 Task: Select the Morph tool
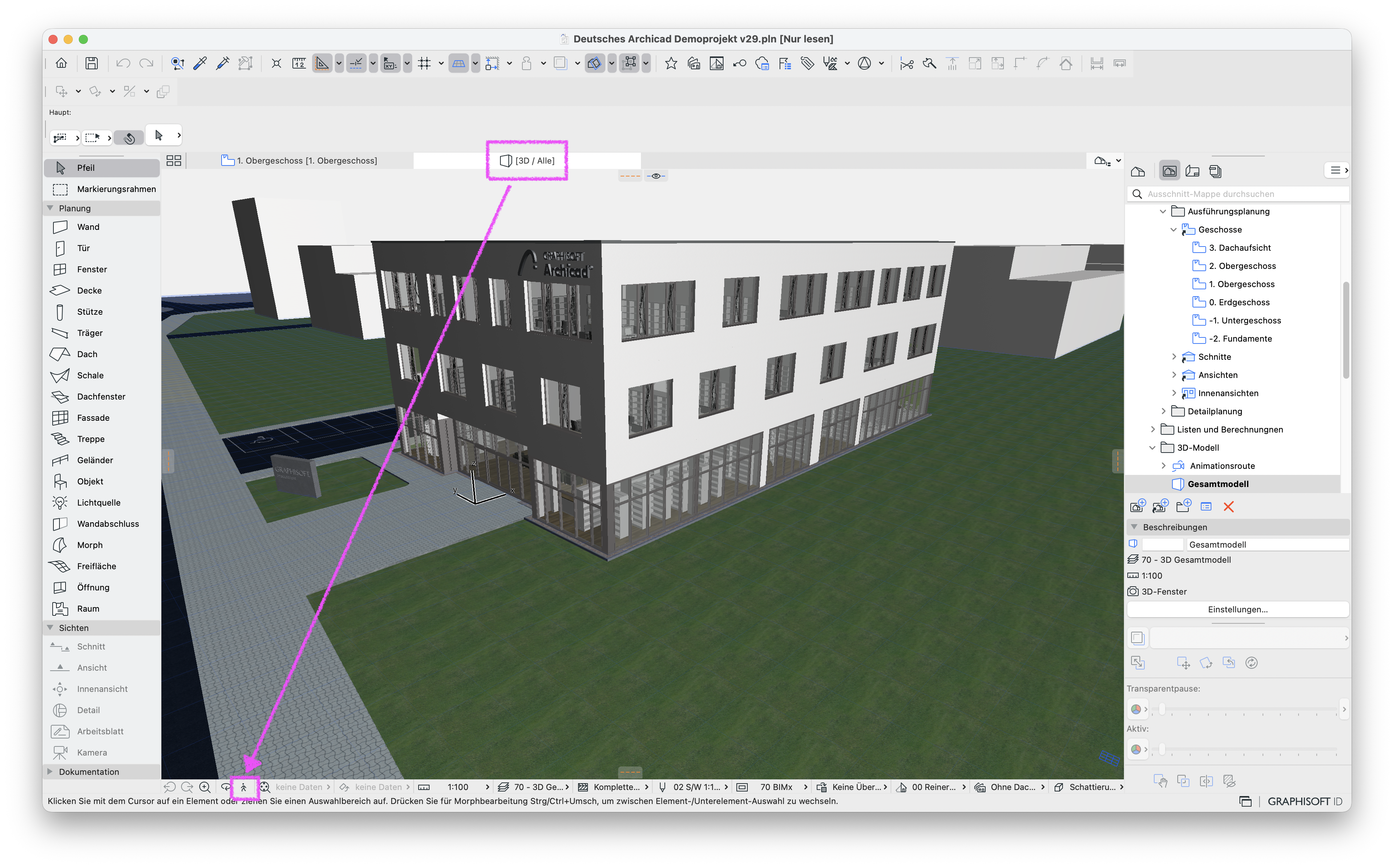pyautogui.click(x=102, y=545)
